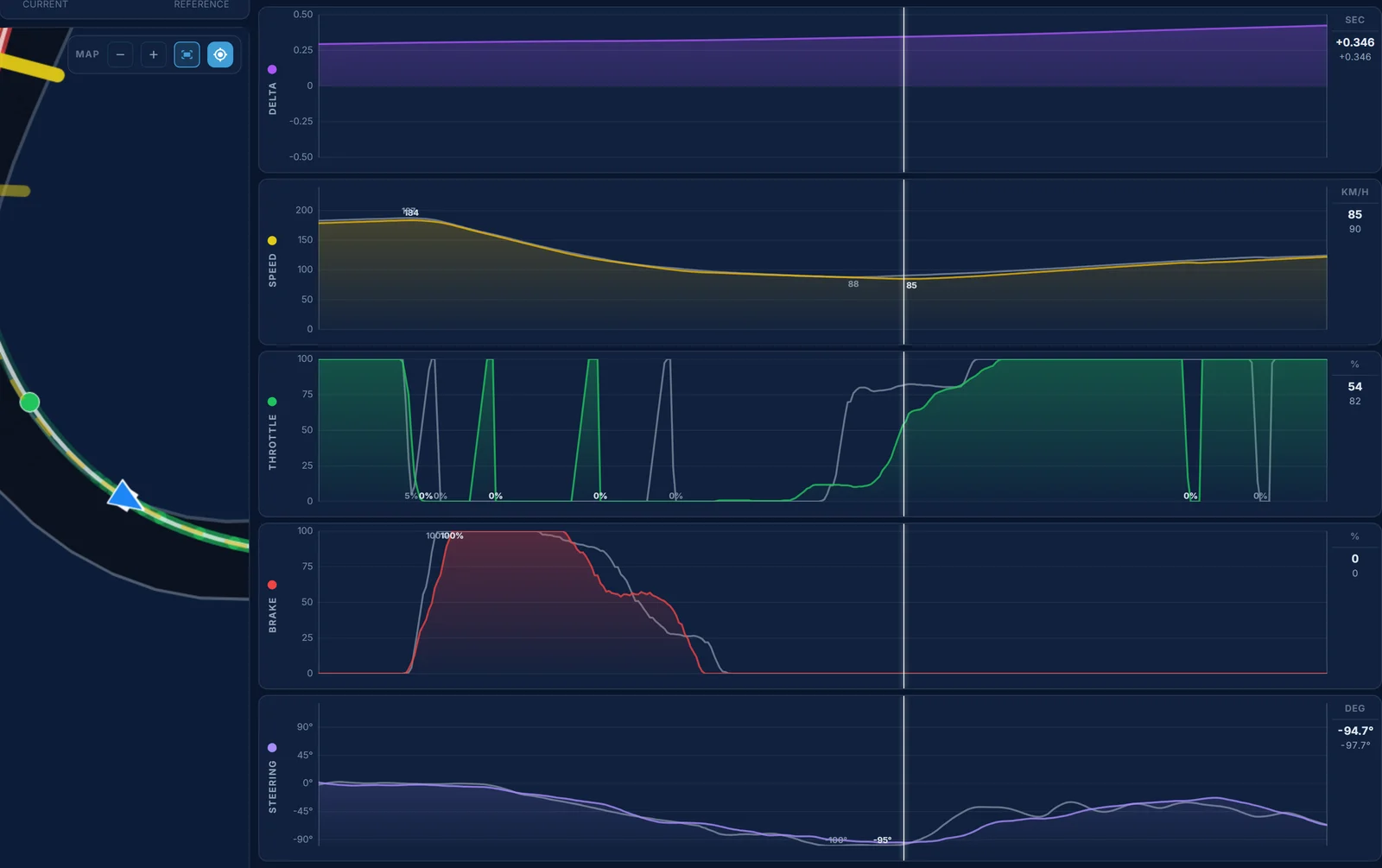Click the SPEED axis label
Screen dimensions: 1382x868
pos(272,270)
